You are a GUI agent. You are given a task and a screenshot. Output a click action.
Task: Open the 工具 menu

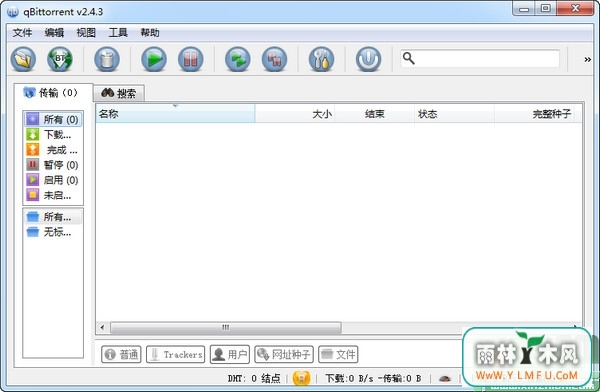pos(118,33)
